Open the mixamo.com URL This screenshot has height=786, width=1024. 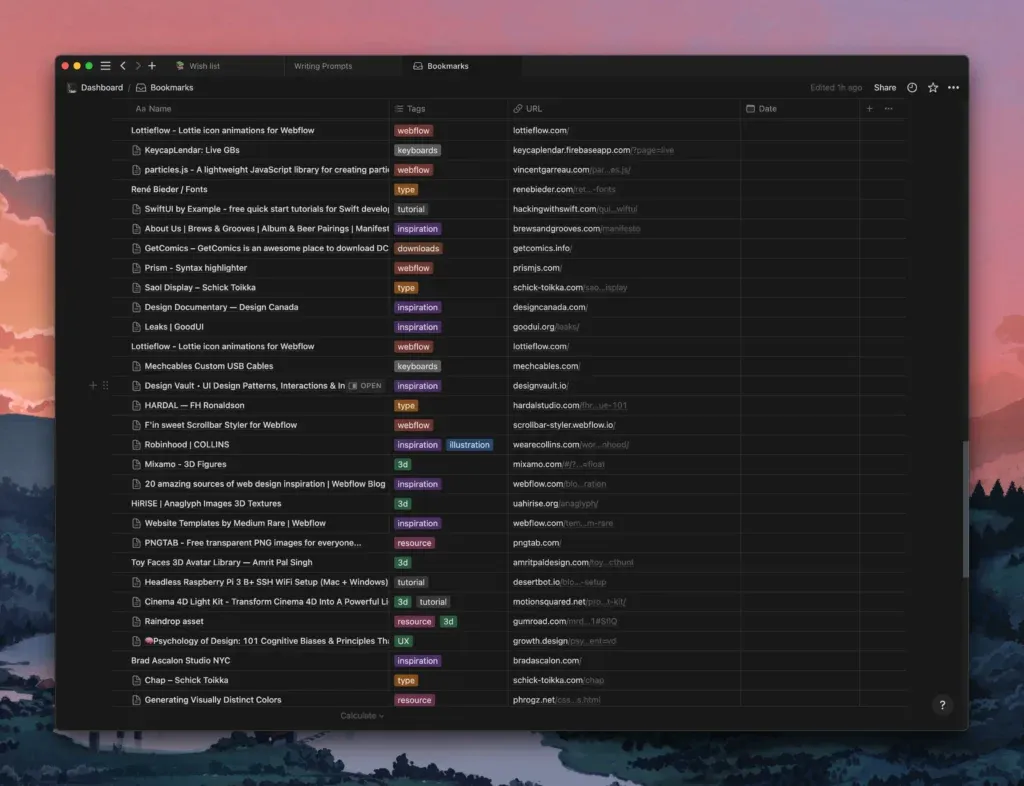[x=558, y=464]
